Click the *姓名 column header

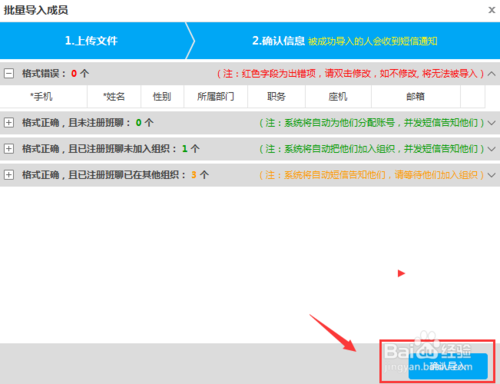[x=114, y=97]
